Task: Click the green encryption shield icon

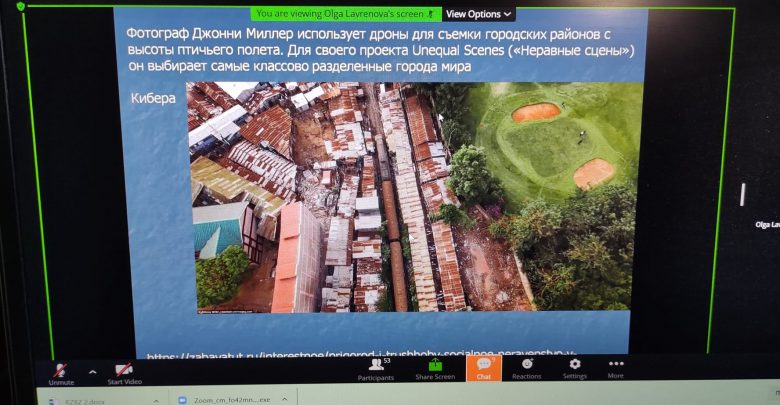Action: (x=20, y=6)
